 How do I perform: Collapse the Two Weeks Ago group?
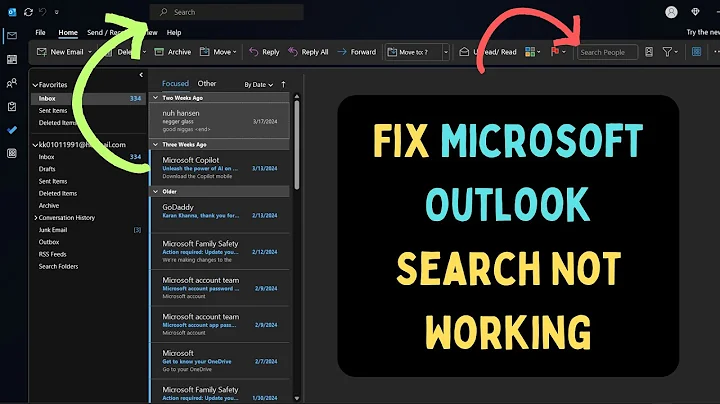[156, 98]
